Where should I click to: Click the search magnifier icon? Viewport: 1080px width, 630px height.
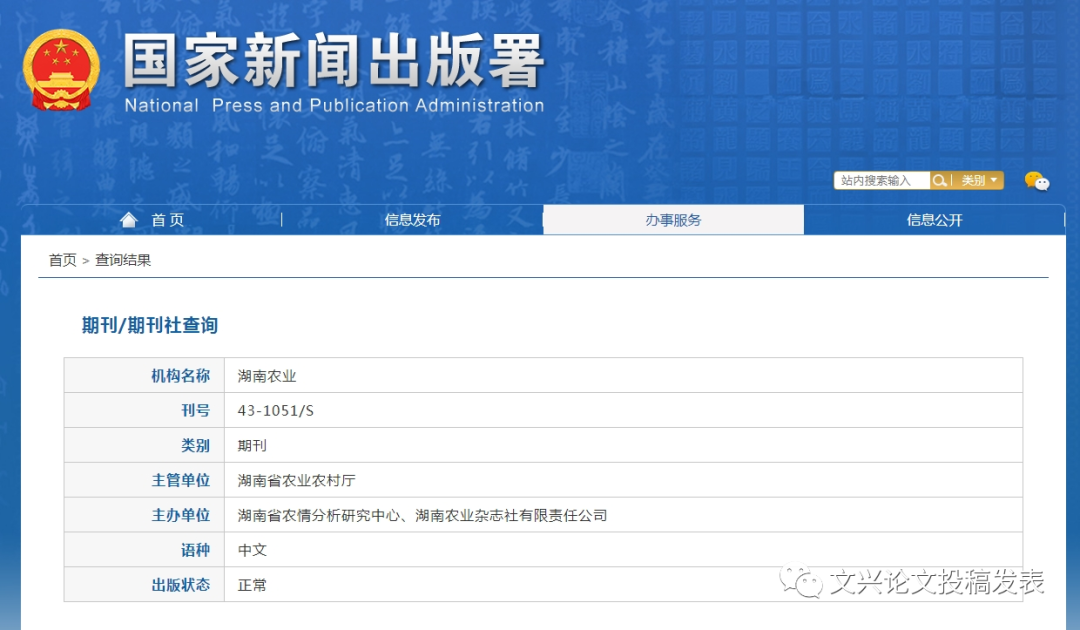[939, 180]
